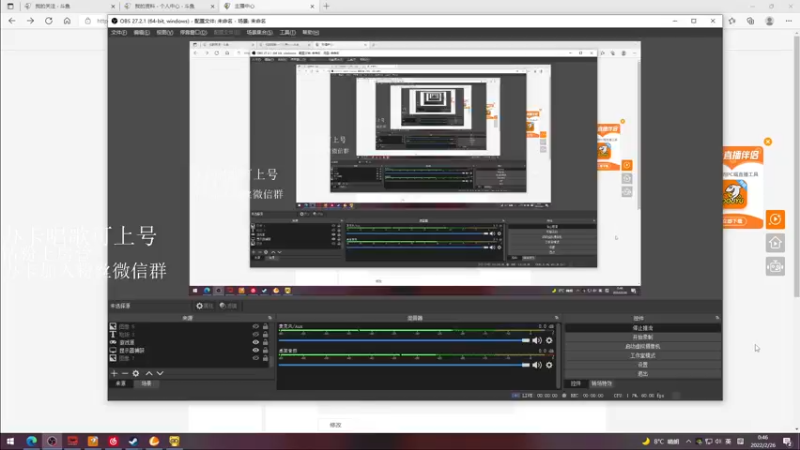Mute the 麦克风/Aux speaker icon
The image size is (800, 450).
click(537, 340)
